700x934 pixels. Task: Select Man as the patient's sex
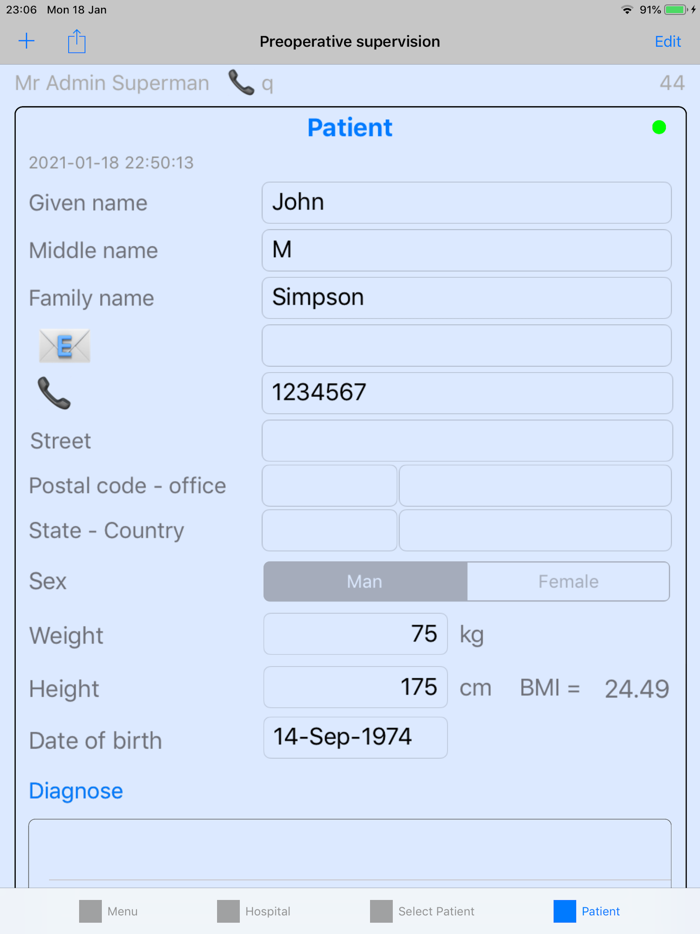(x=364, y=581)
